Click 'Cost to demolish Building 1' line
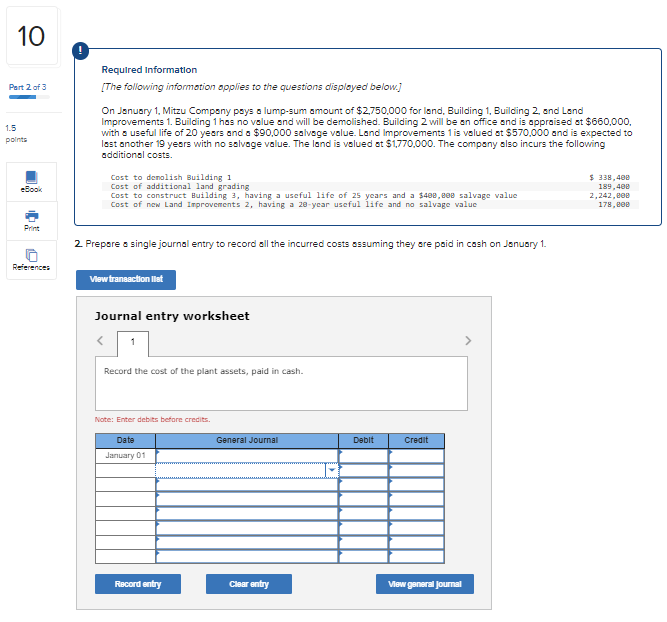667x622 pixels. pos(171,177)
